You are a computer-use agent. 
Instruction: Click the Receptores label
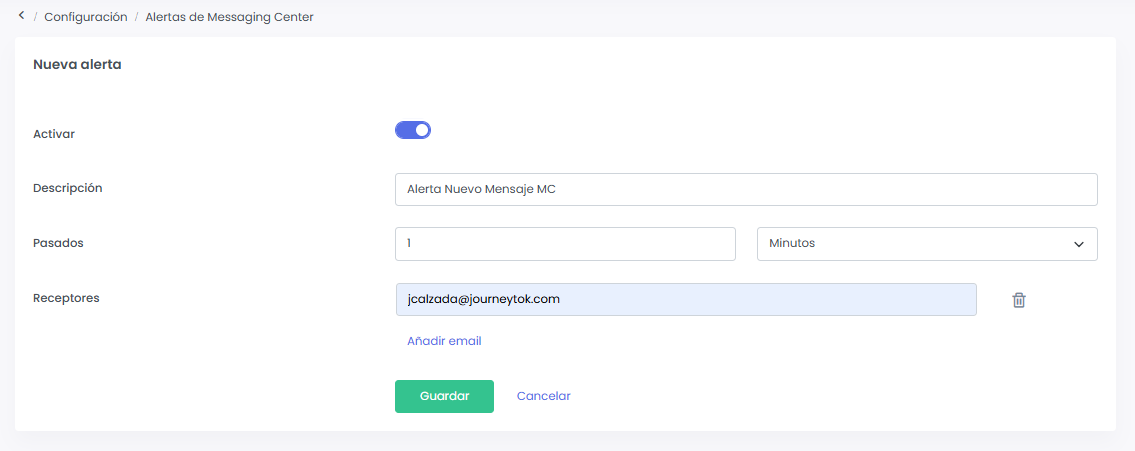pyautogui.click(x=66, y=298)
